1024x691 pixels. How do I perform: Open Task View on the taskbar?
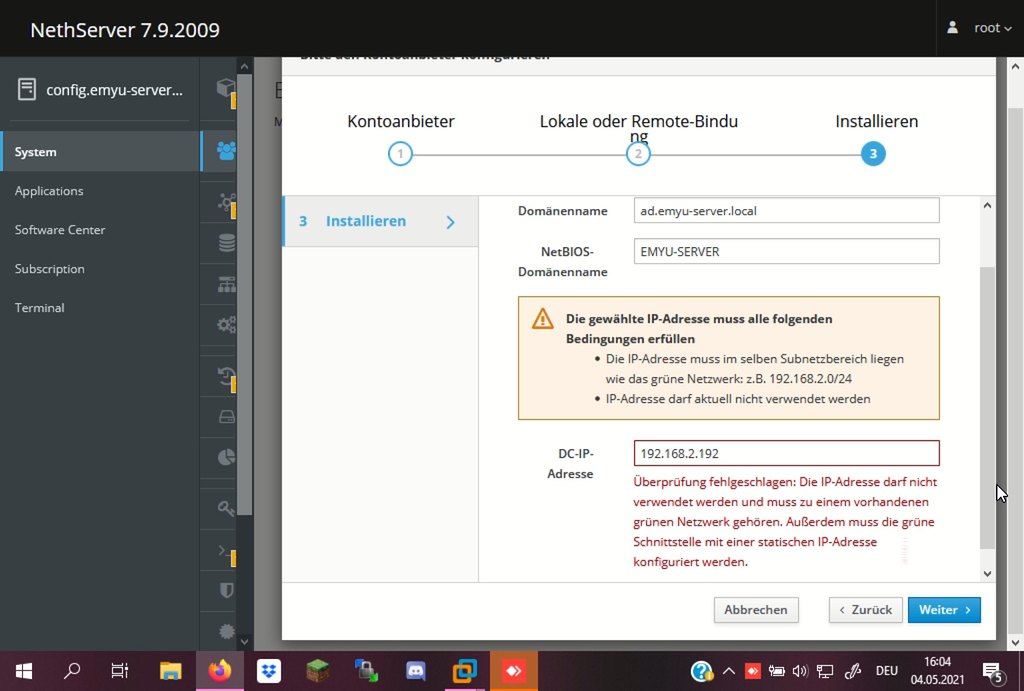coord(120,671)
